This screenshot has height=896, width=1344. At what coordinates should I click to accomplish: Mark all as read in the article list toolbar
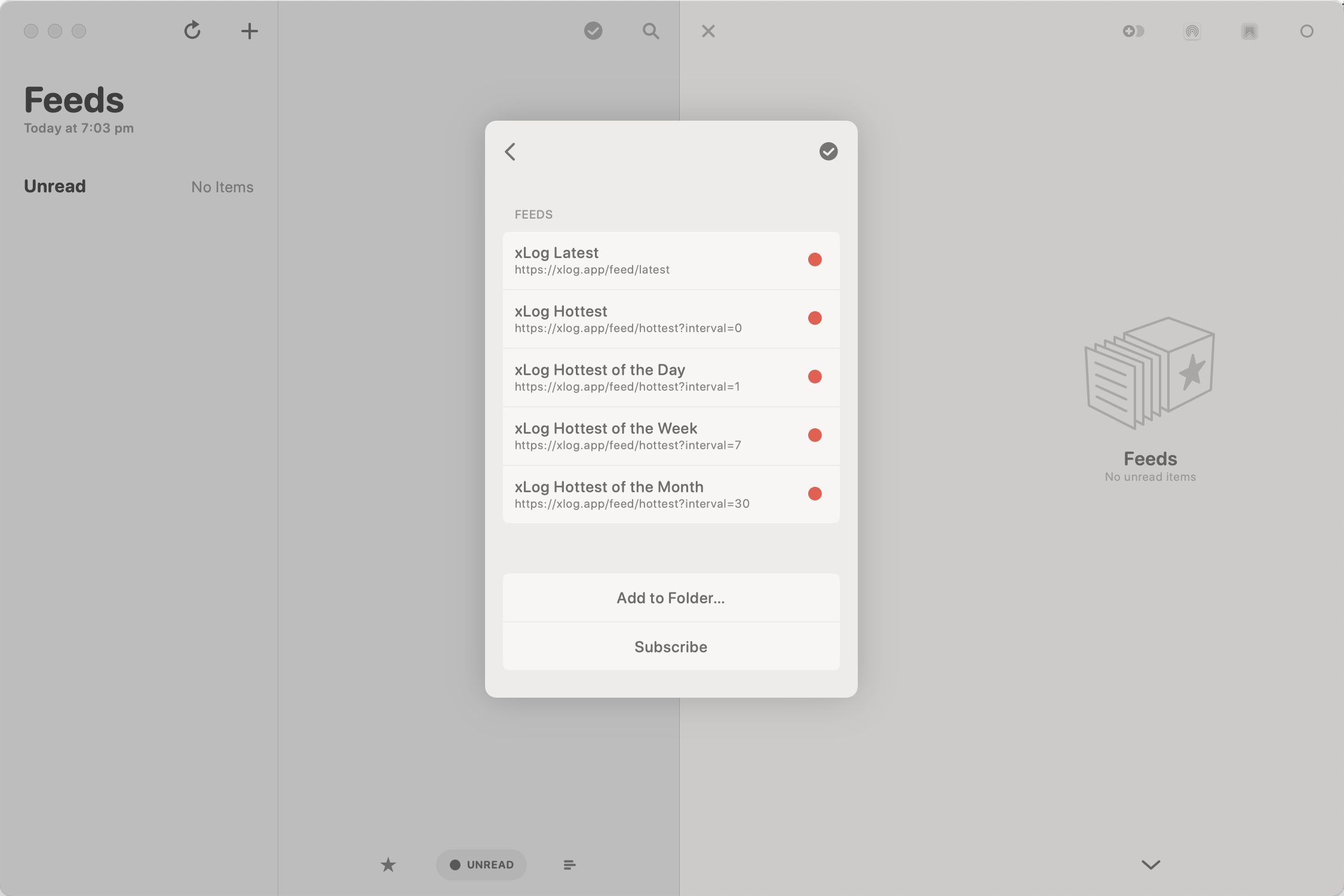click(593, 30)
